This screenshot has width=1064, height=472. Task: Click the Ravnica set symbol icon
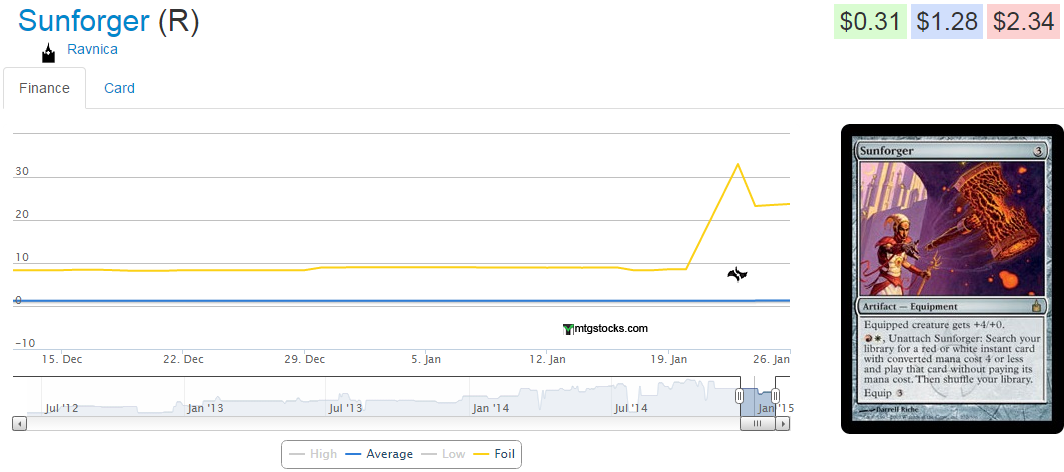click(48, 53)
